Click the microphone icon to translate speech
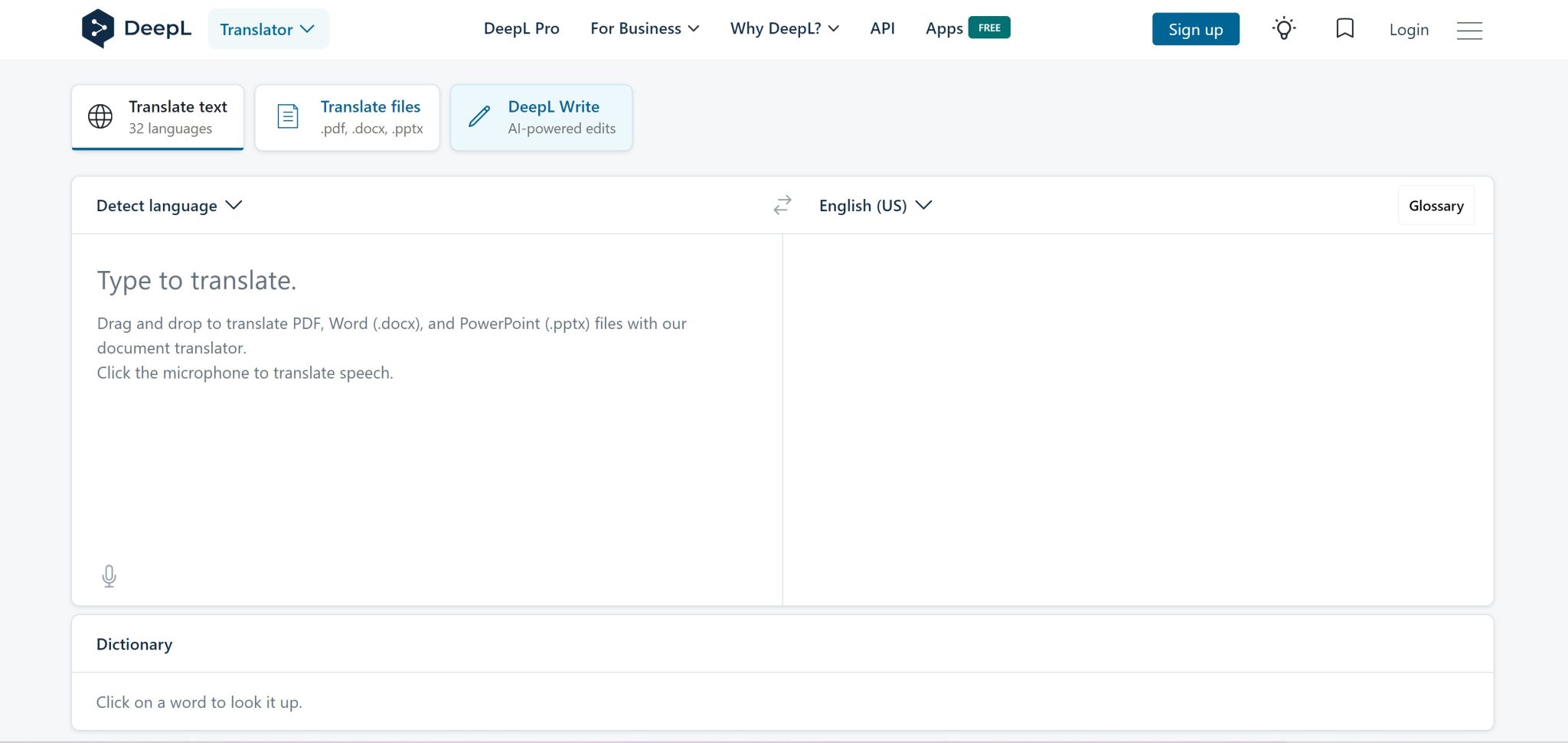Image resolution: width=1568 pixels, height=743 pixels. point(109,575)
